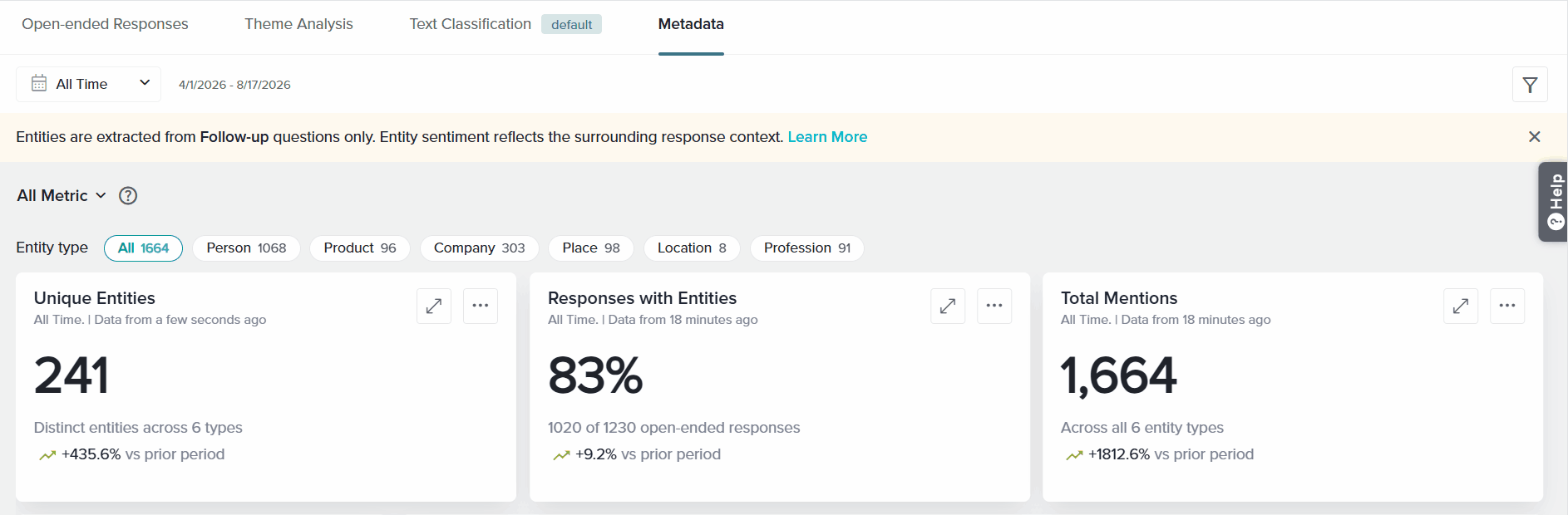Click the metric help question mark icon
Image resolution: width=1568 pixels, height=515 pixels.
point(128,196)
